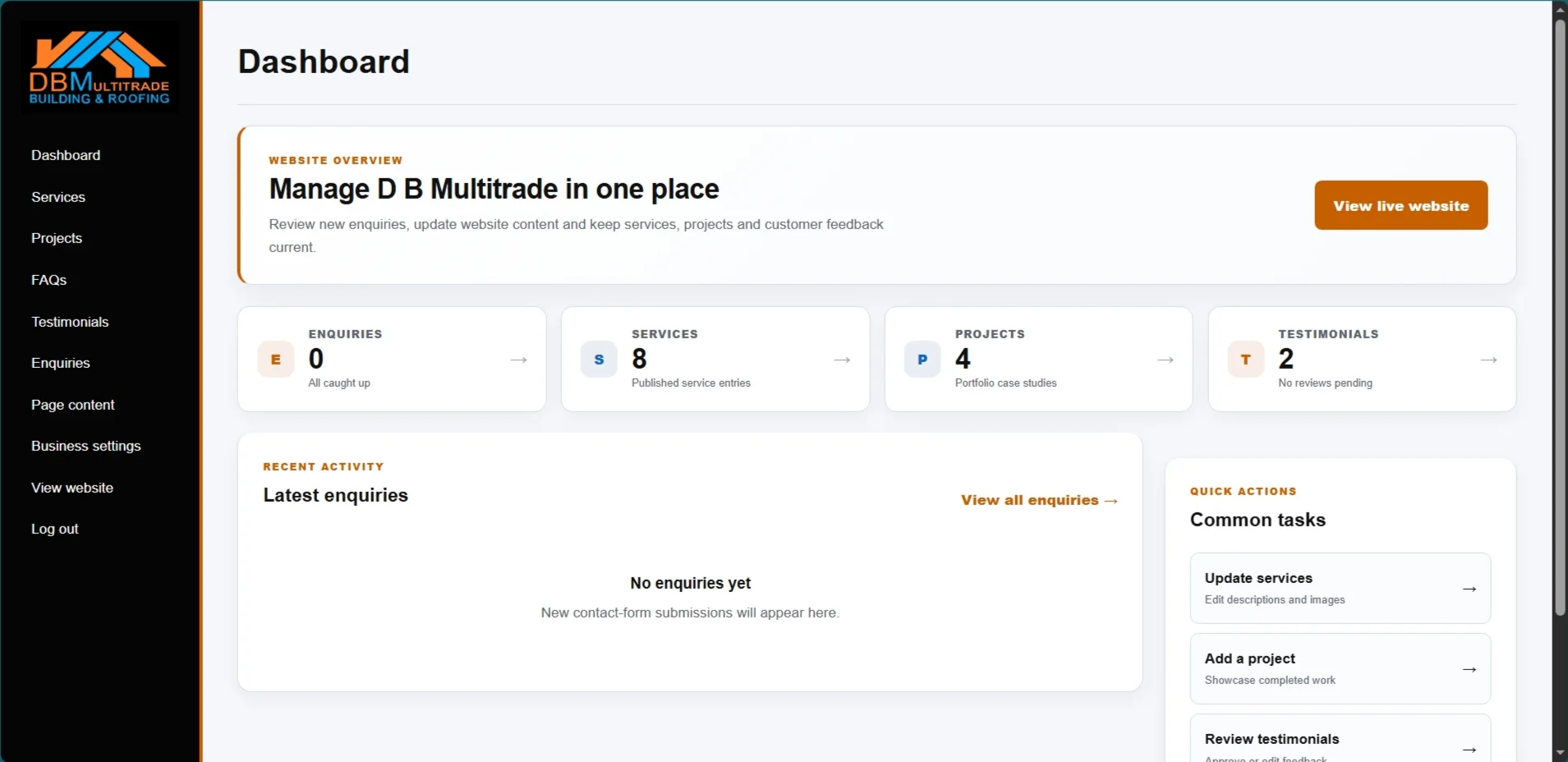Click the DBM Multitrade logo

[x=99, y=68]
